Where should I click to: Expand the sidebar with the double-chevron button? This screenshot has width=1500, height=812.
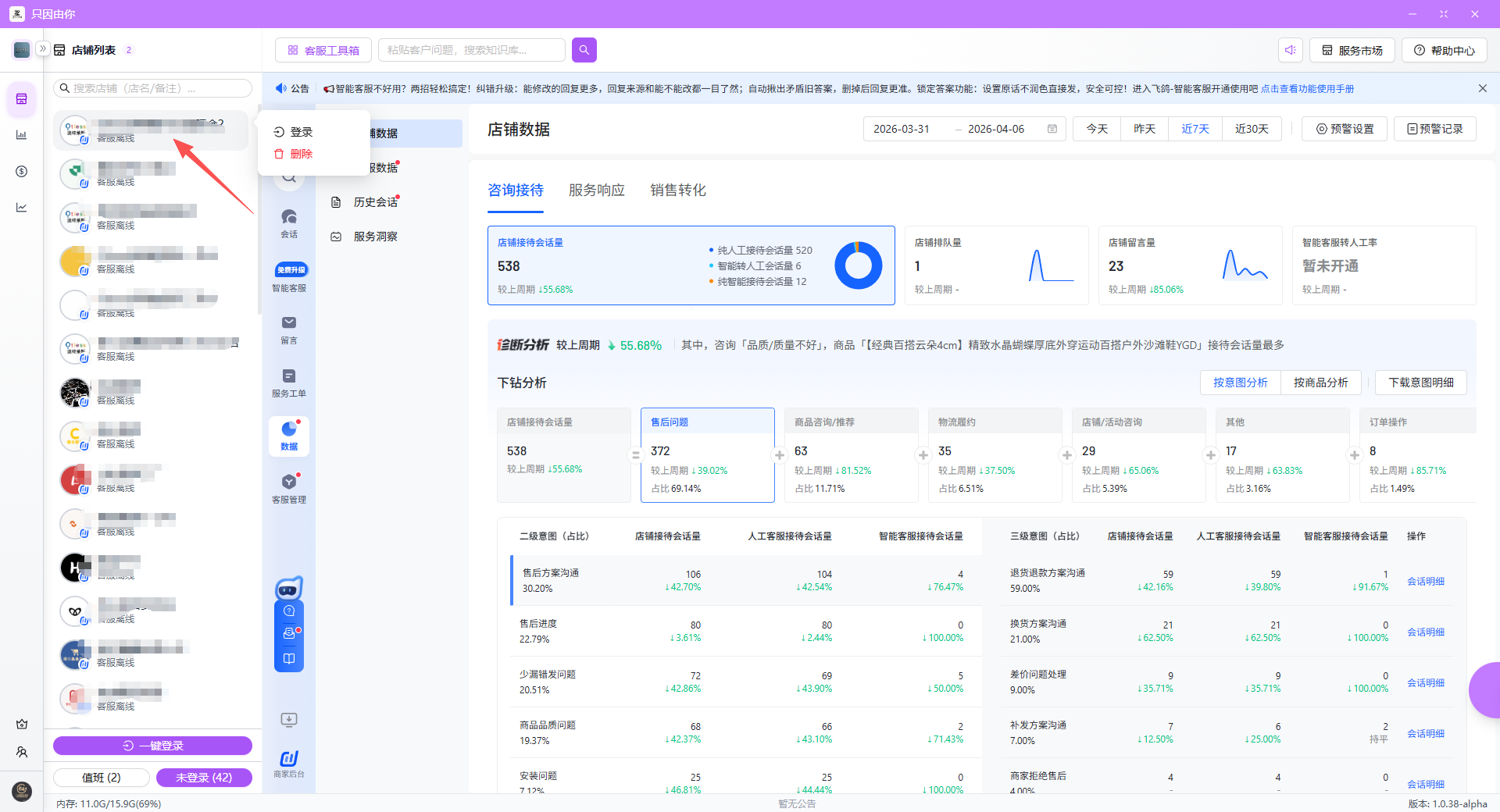coord(43,48)
